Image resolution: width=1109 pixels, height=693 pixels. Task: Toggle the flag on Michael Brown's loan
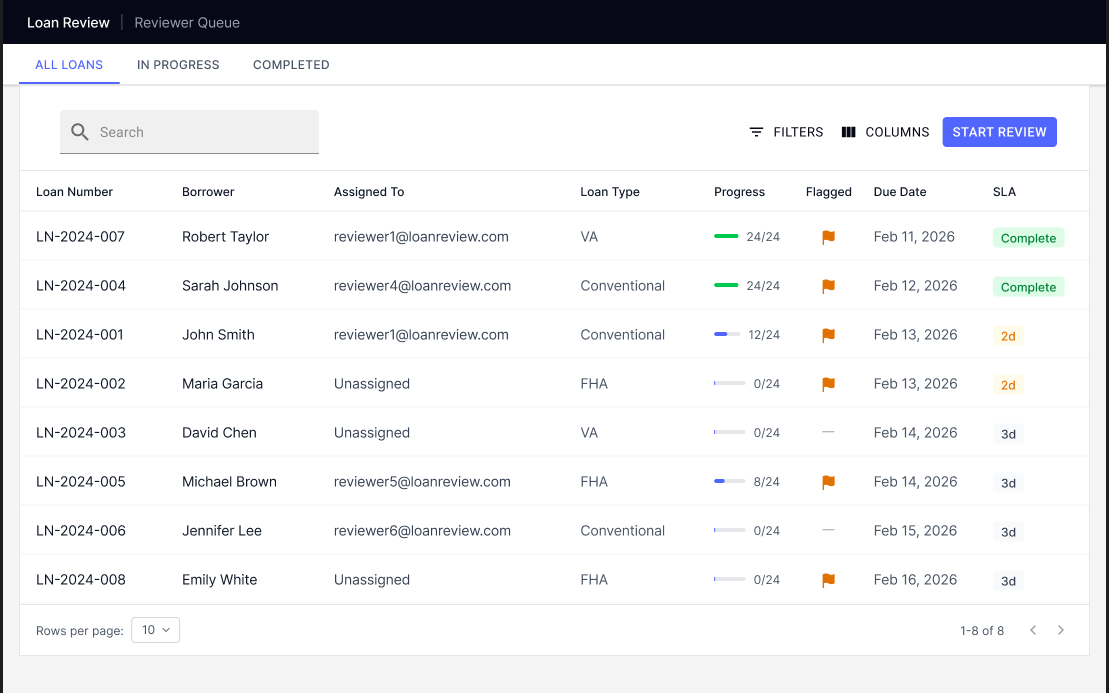coord(828,481)
